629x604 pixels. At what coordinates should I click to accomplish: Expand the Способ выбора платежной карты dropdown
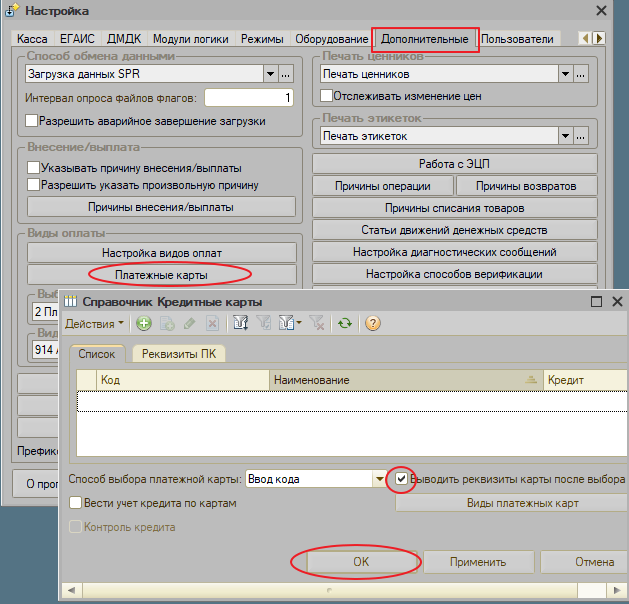point(379,479)
